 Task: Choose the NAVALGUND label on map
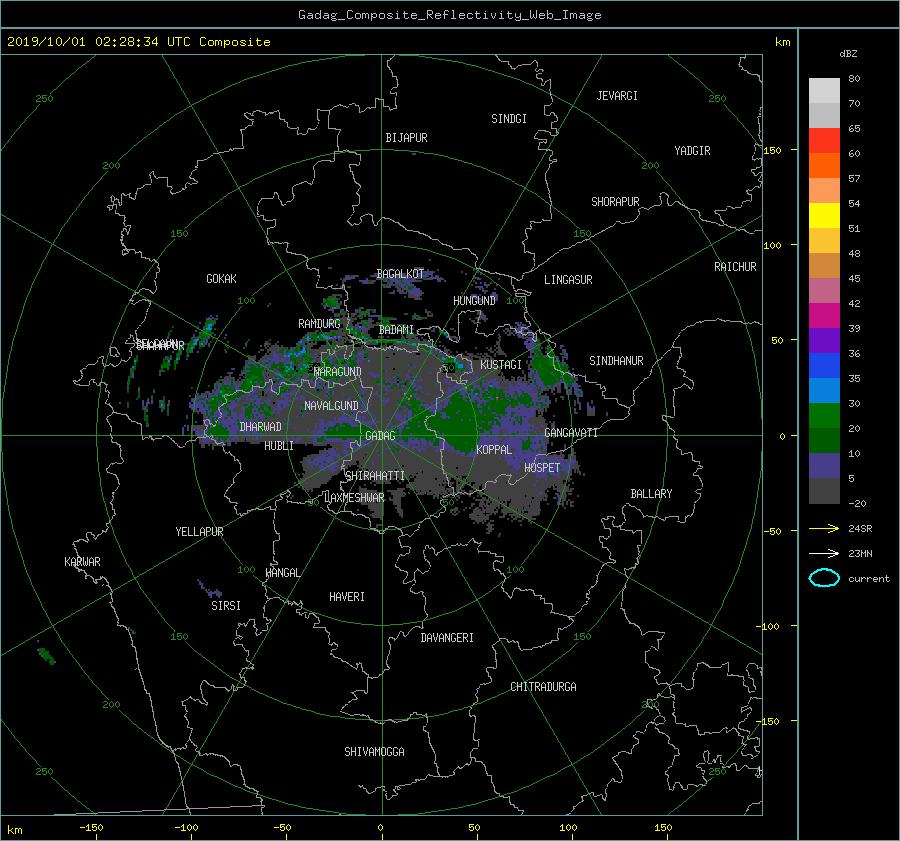(x=331, y=406)
